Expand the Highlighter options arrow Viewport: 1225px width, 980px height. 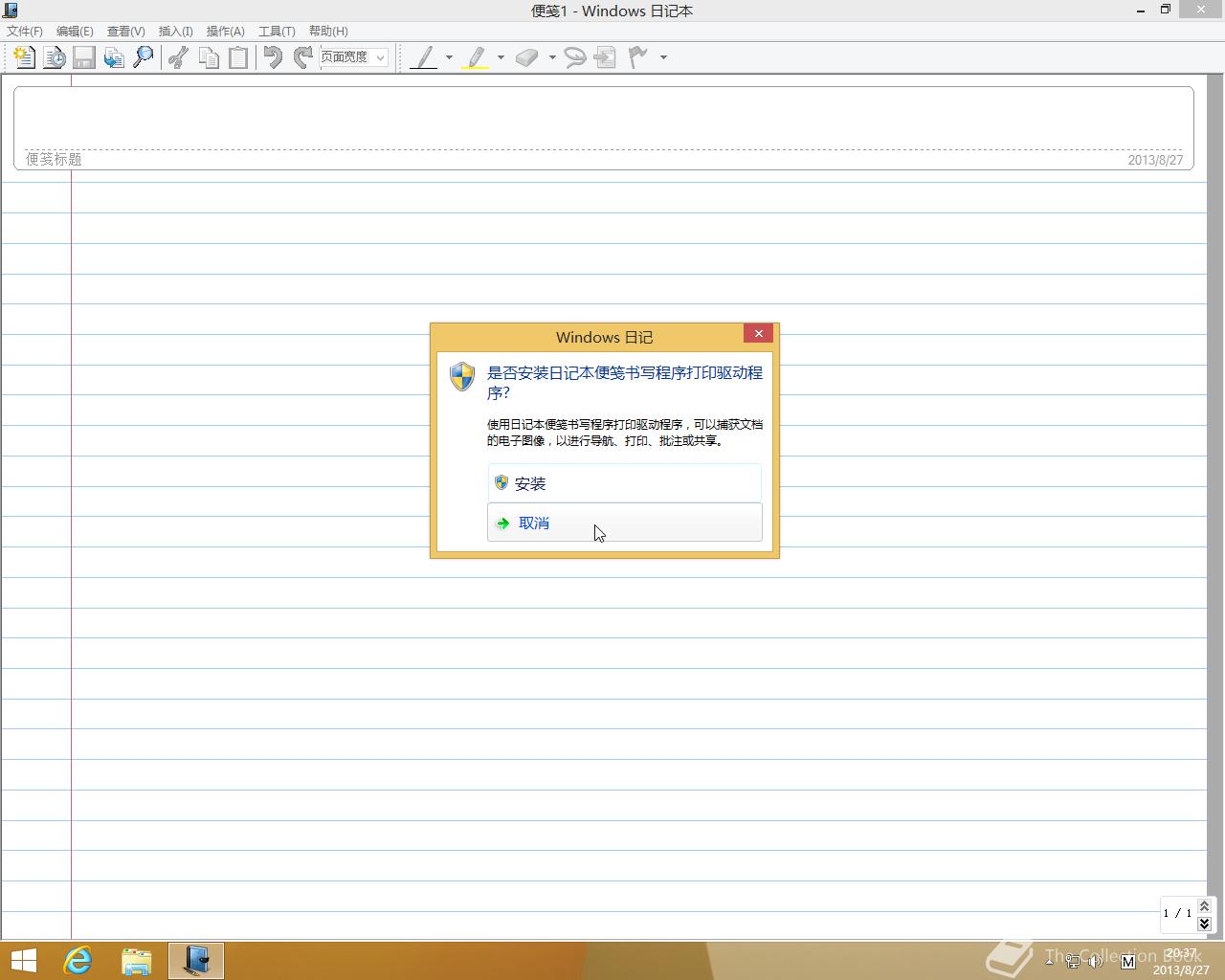(501, 57)
